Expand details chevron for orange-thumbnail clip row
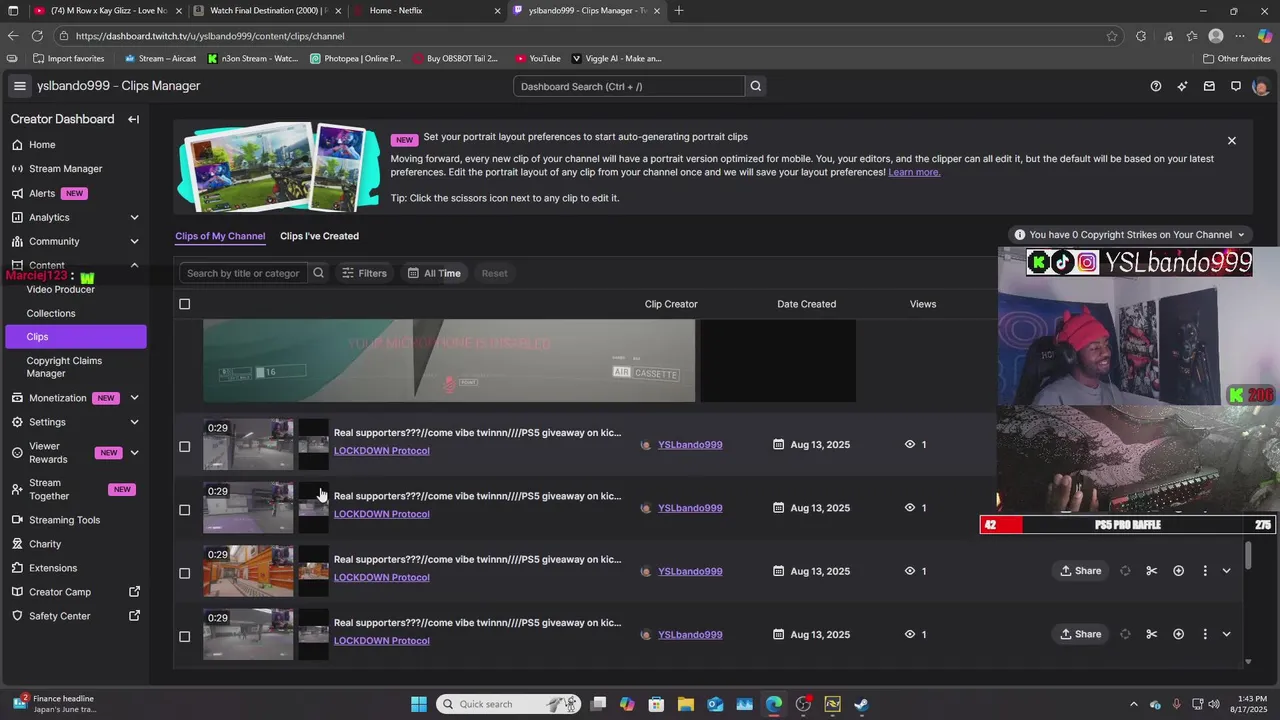Viewport: 1280px width, 720px height. 1226,571
